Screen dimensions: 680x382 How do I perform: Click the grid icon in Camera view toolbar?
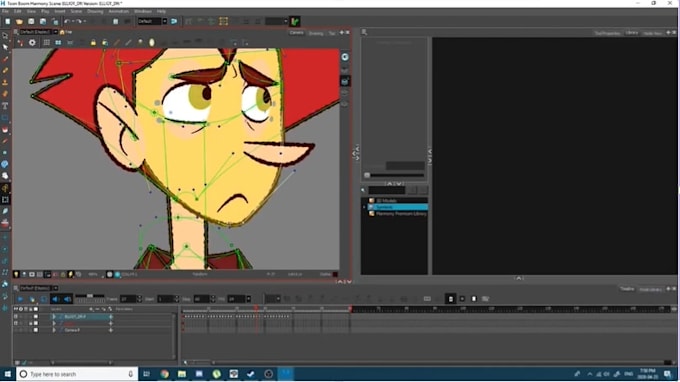(x=46, y=42)
